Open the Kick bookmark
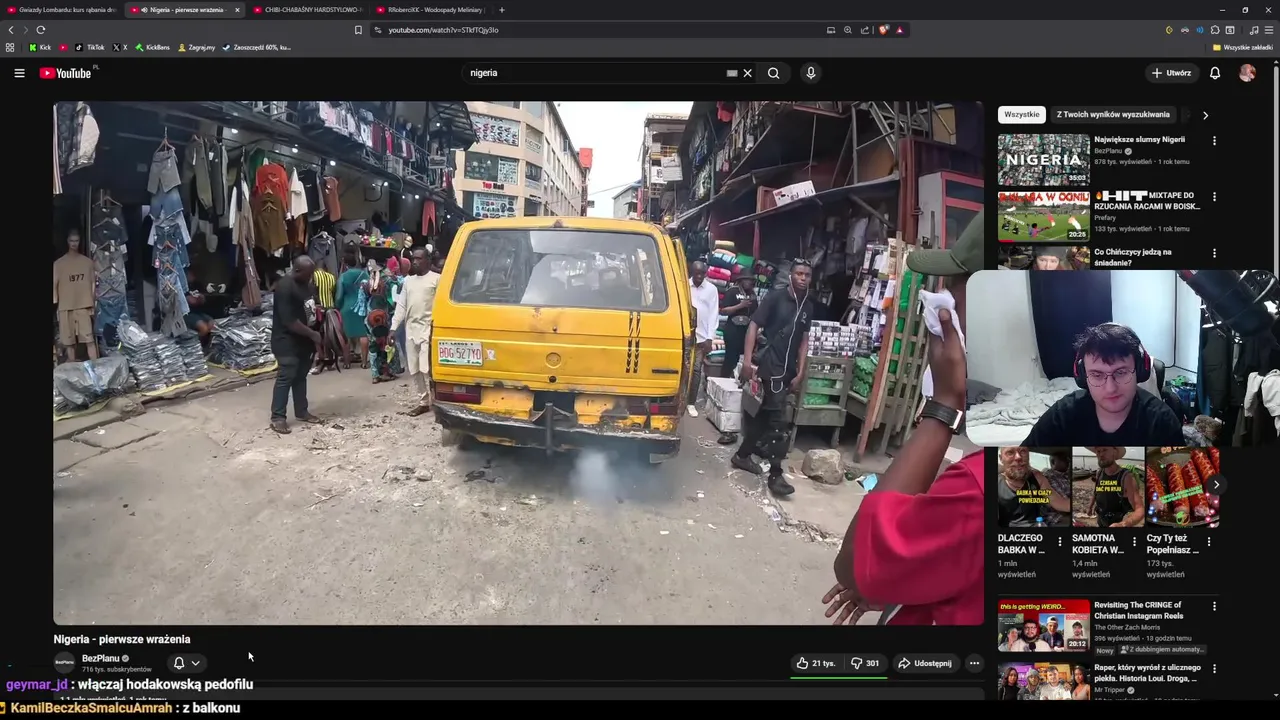Screen dimensions: 1280x720 40,47
